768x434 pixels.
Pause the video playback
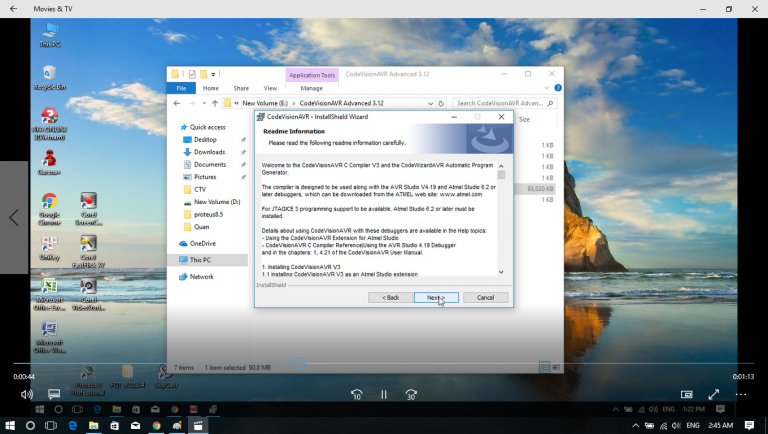pyautogui.click(x=384, y=394)
